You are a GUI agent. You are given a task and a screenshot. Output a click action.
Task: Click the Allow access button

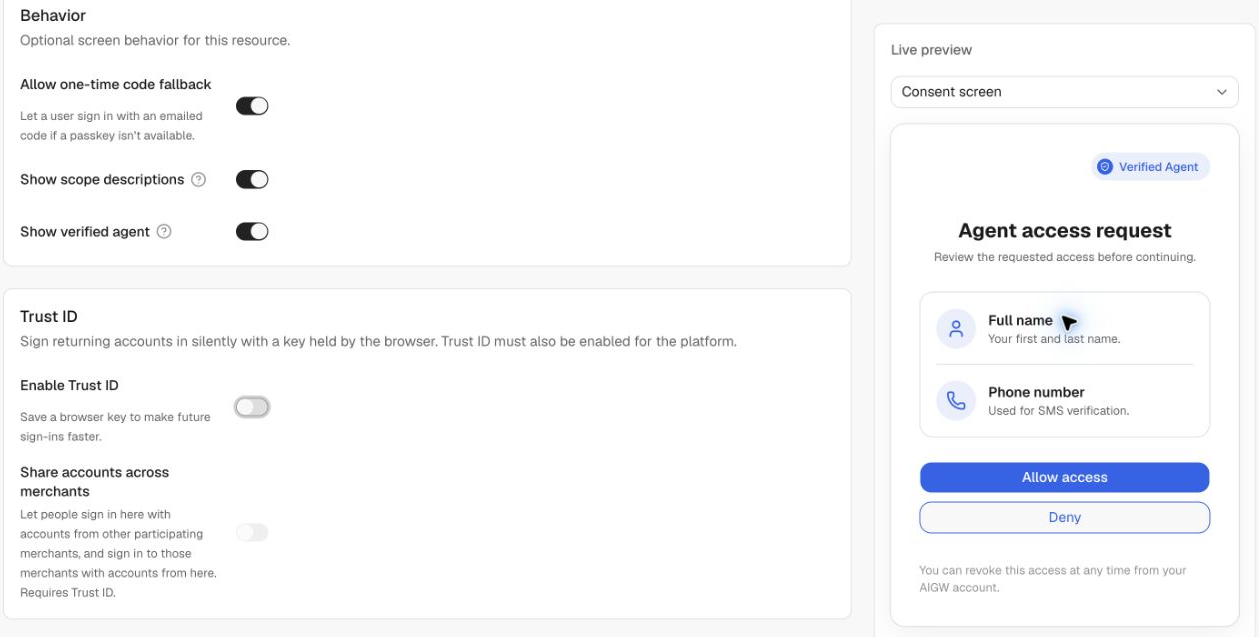[1064, 478]
